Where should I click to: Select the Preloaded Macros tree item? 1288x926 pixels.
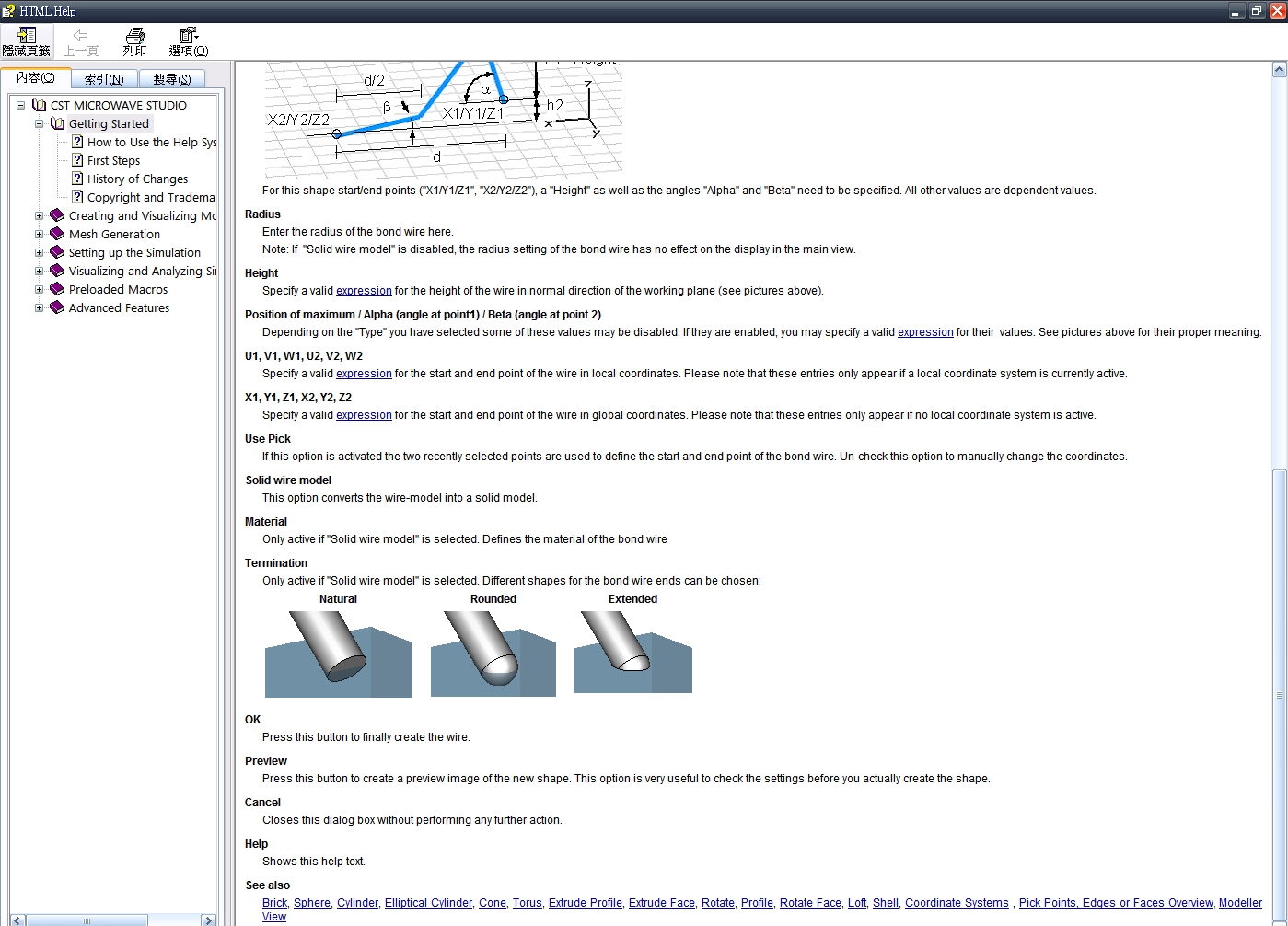point(118,289)
